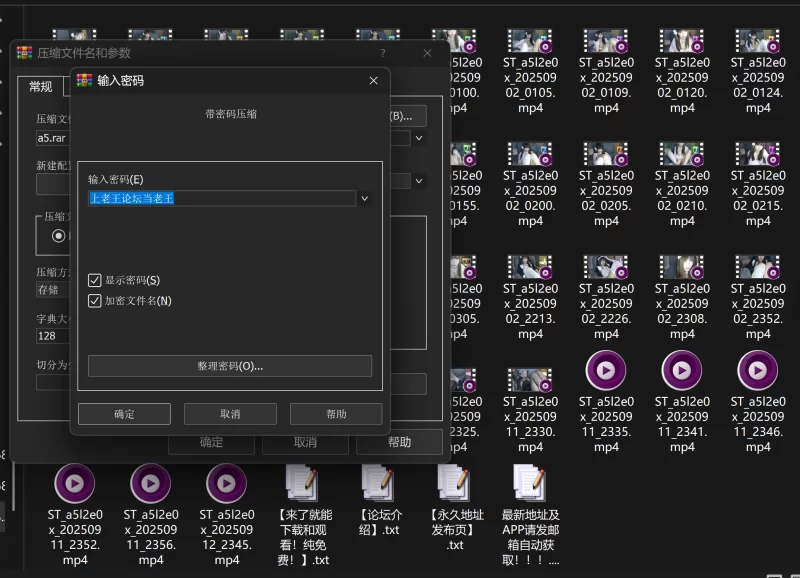Click the WinRAR icon in 输入密码 title bar

pos(85,80)
